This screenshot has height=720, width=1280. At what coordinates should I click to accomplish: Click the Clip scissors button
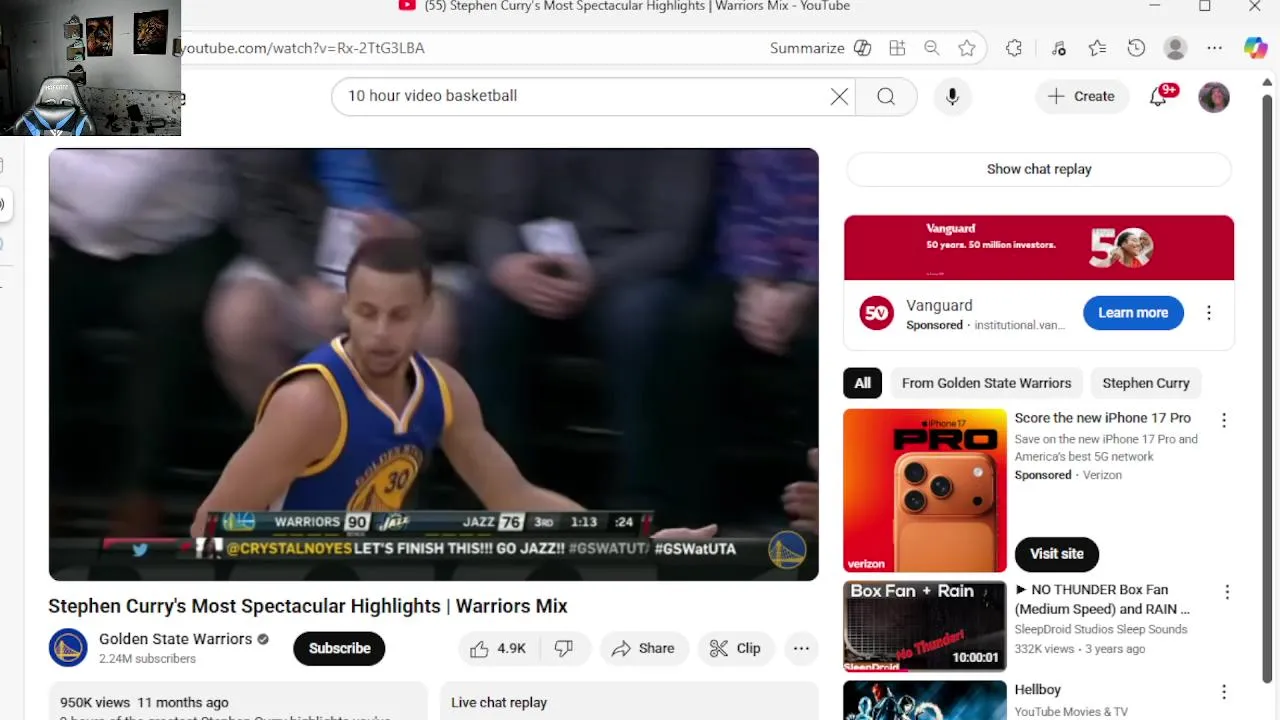point(736,648)
